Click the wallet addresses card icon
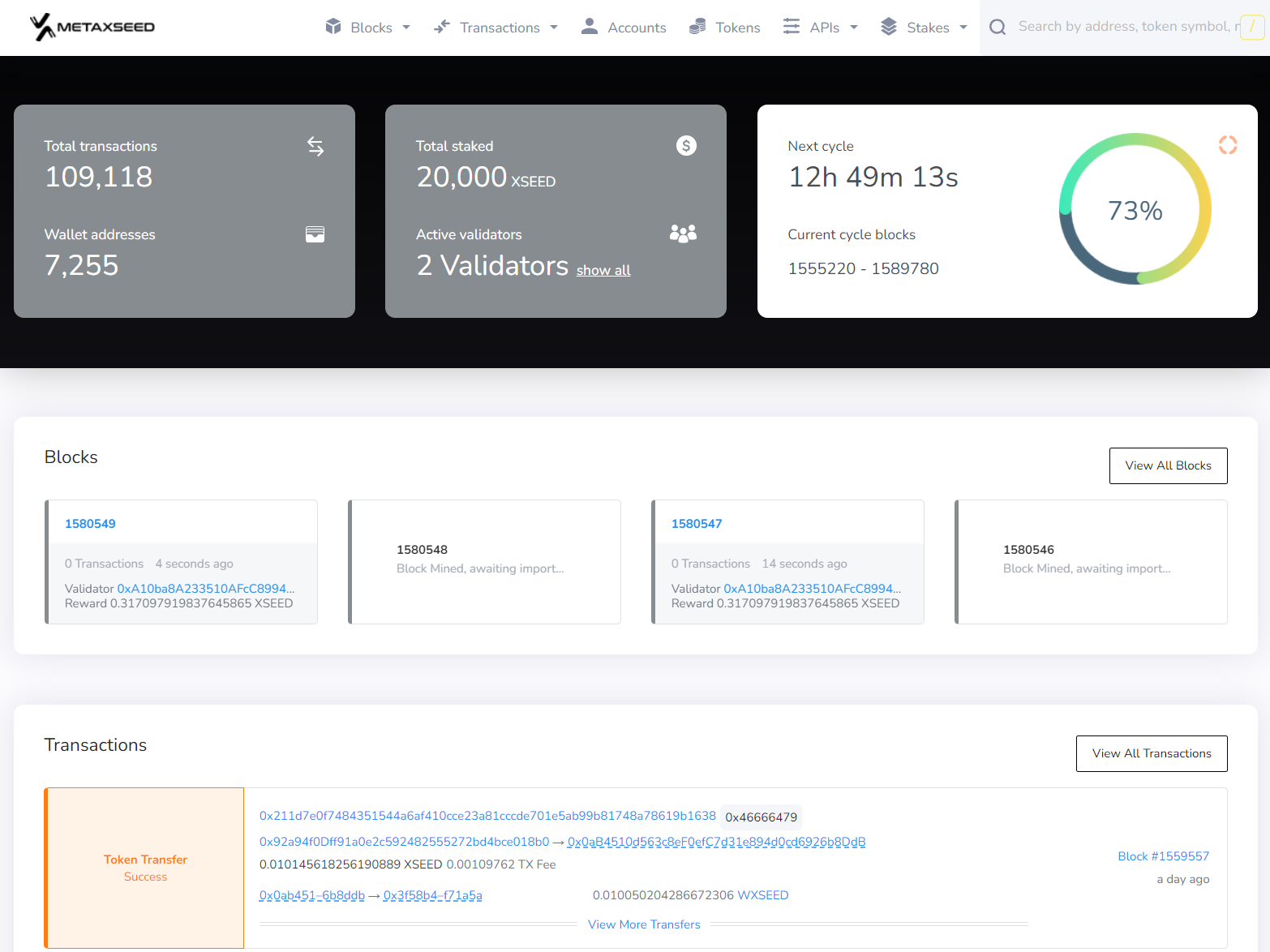 (315, 234)
